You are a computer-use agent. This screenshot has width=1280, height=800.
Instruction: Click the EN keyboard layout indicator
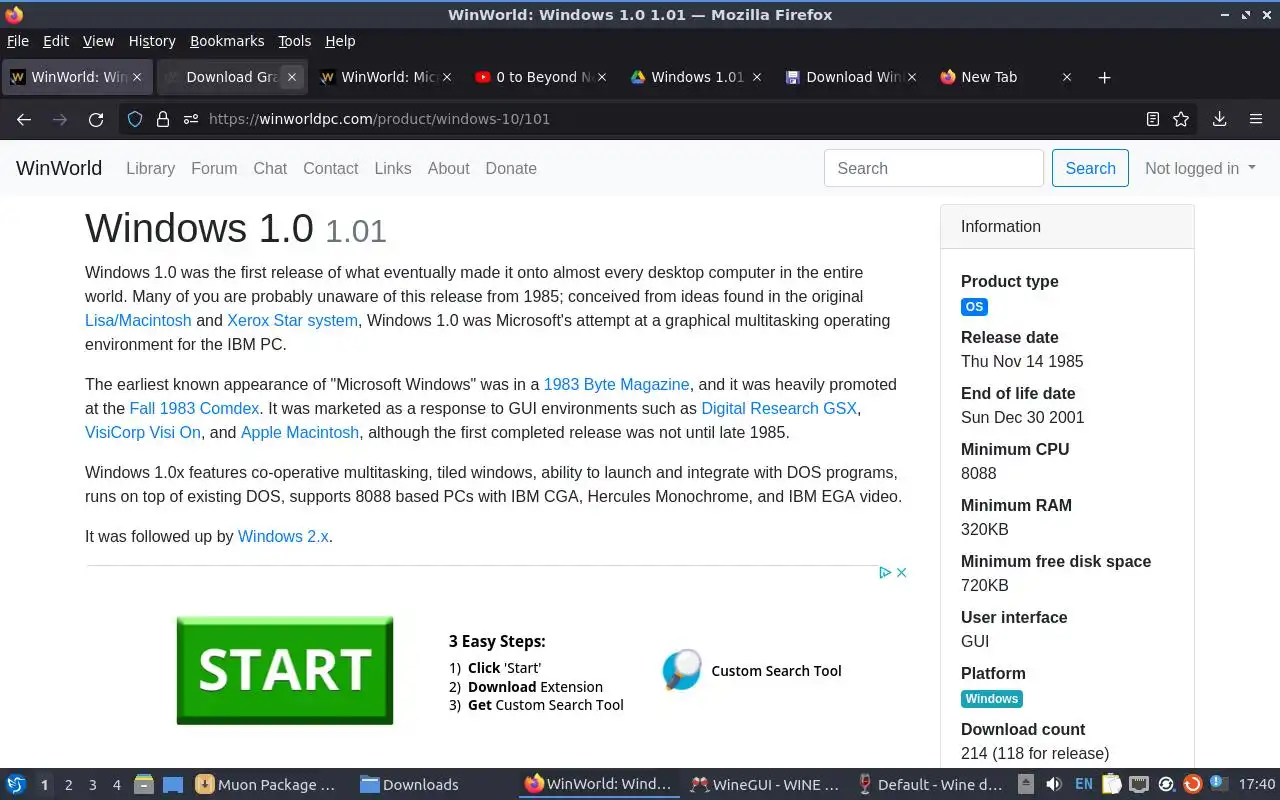pos(1084,785)
